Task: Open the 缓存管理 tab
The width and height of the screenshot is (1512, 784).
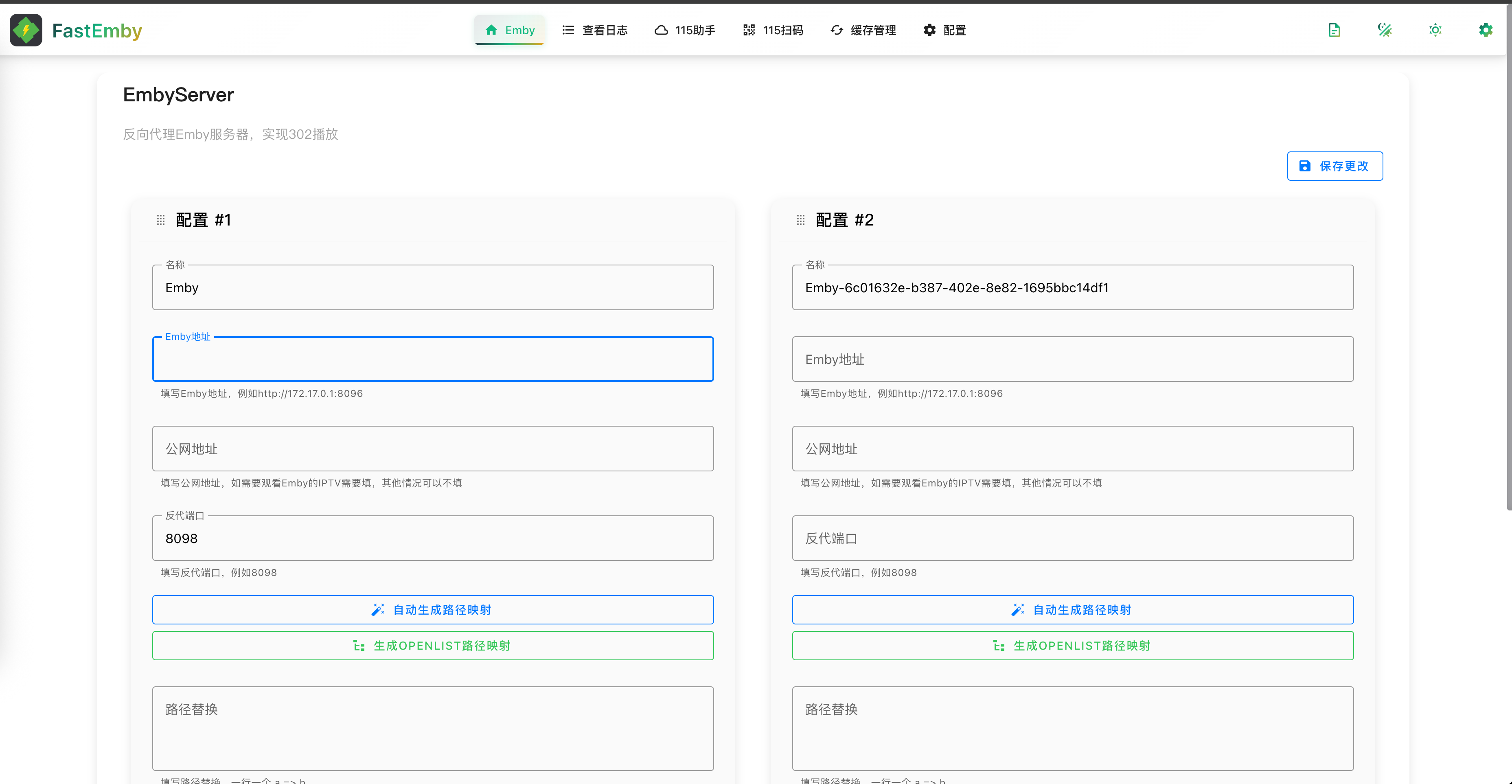Action: (x=863, y=30)
